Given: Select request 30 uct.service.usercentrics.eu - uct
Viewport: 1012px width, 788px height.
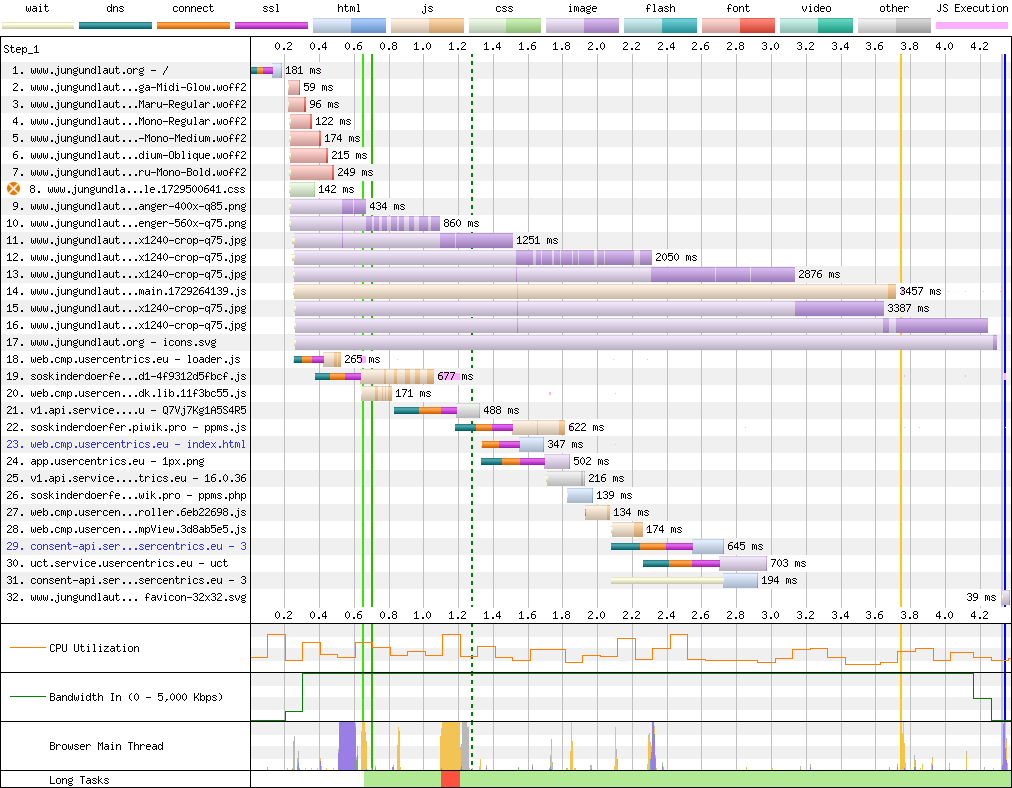Looking at the screenshot, I should coord(117,563).
